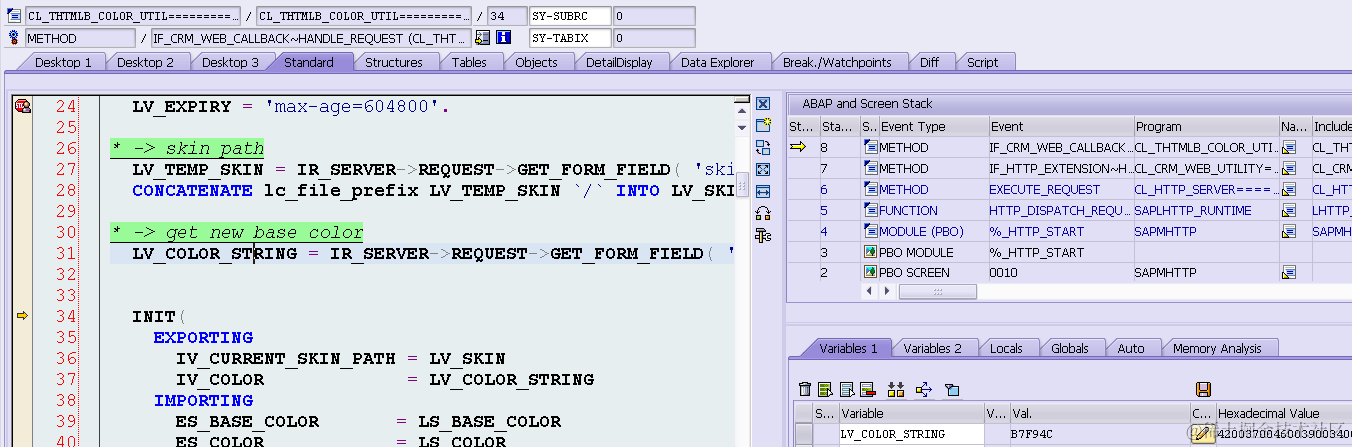Viewport: 1352px width, 447px height.
Task: Click the line number 34 field in header
Action: 506,16
